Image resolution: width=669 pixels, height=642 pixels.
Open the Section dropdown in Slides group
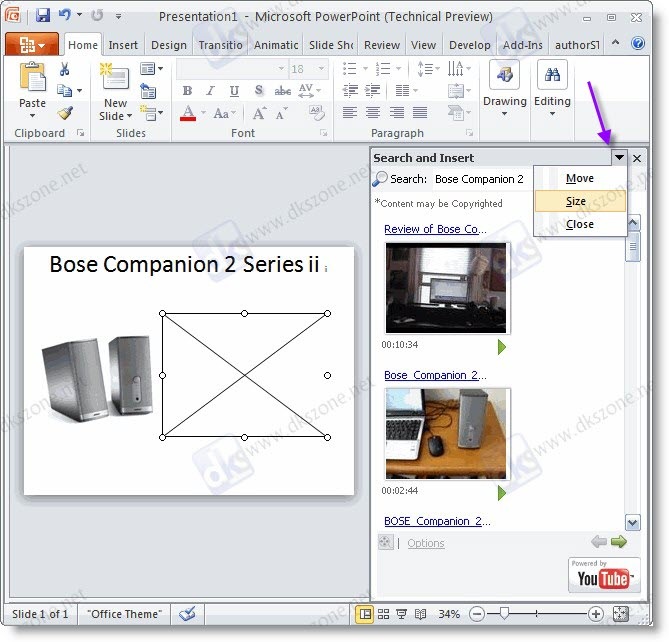click(x=151, y=113)
